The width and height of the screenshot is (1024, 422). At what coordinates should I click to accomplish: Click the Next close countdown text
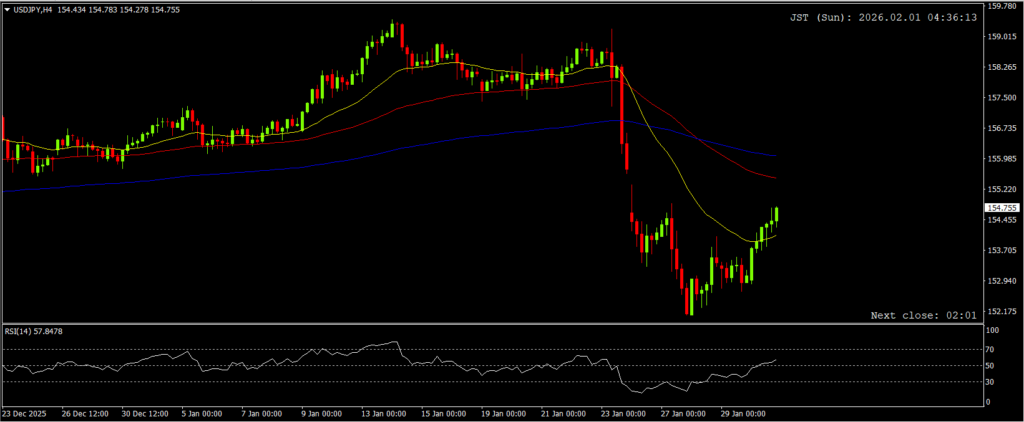click(x=923, y=315)
